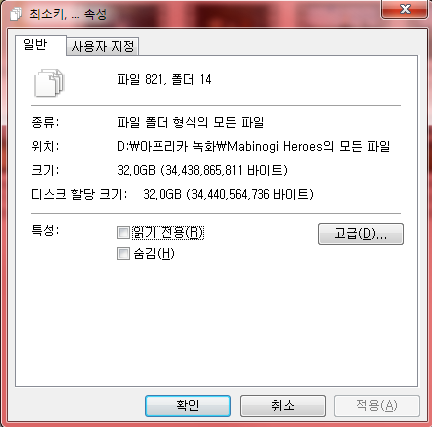Click the greyed-out 적용(A) button
The width and height of the screenshot is (432, 427).
pyautogui.click(x=377, y=405)
